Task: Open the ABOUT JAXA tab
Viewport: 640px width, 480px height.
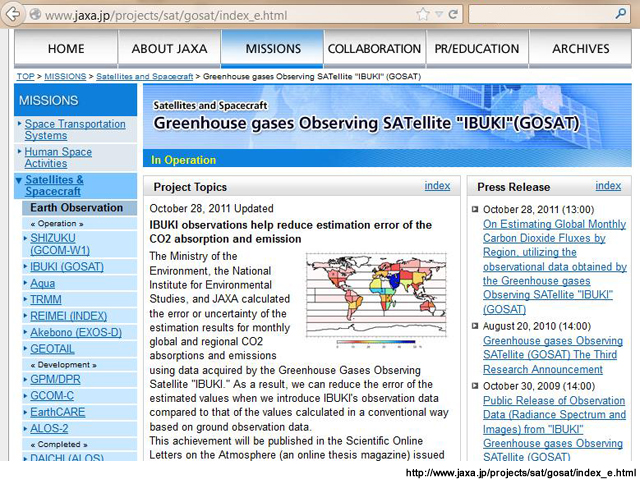Action: 169,48
